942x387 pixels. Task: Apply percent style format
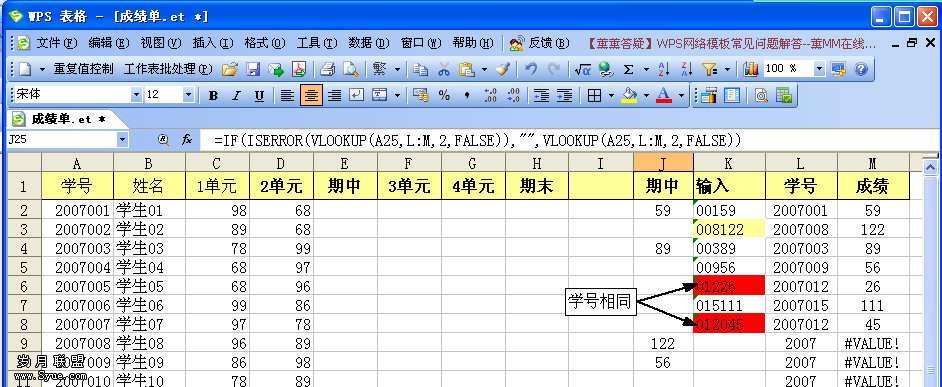pos(444,95)
